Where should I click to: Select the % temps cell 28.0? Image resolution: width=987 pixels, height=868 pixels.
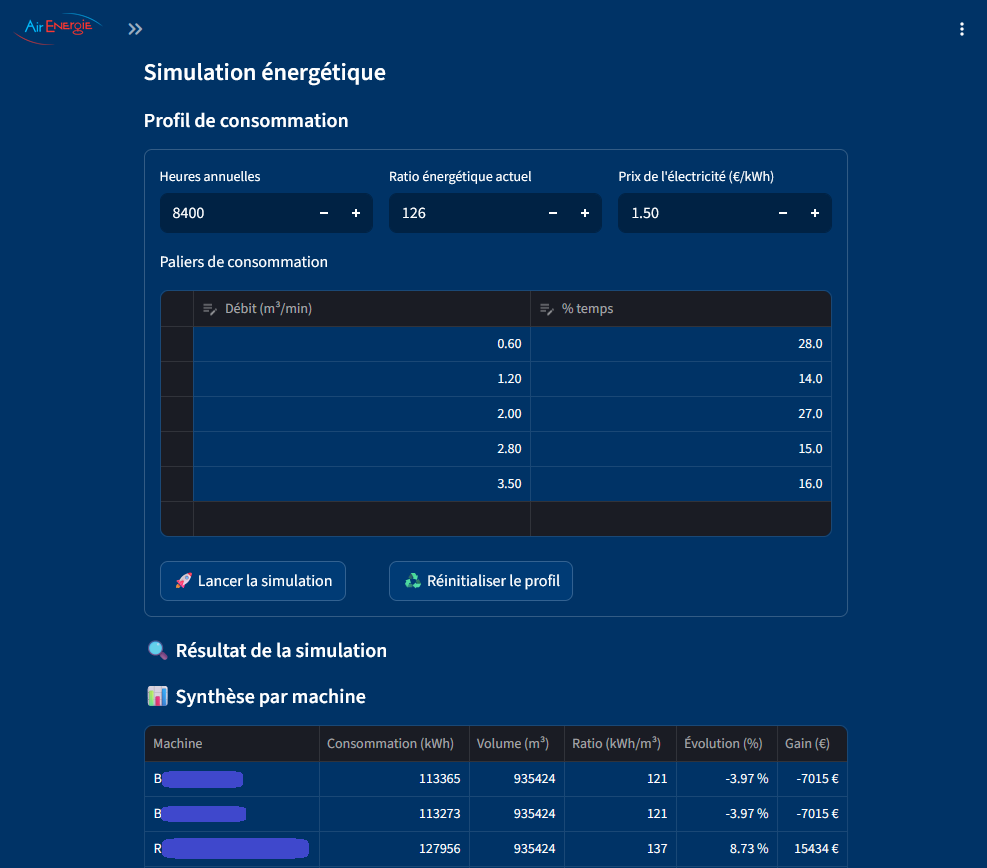pos(680,344)
